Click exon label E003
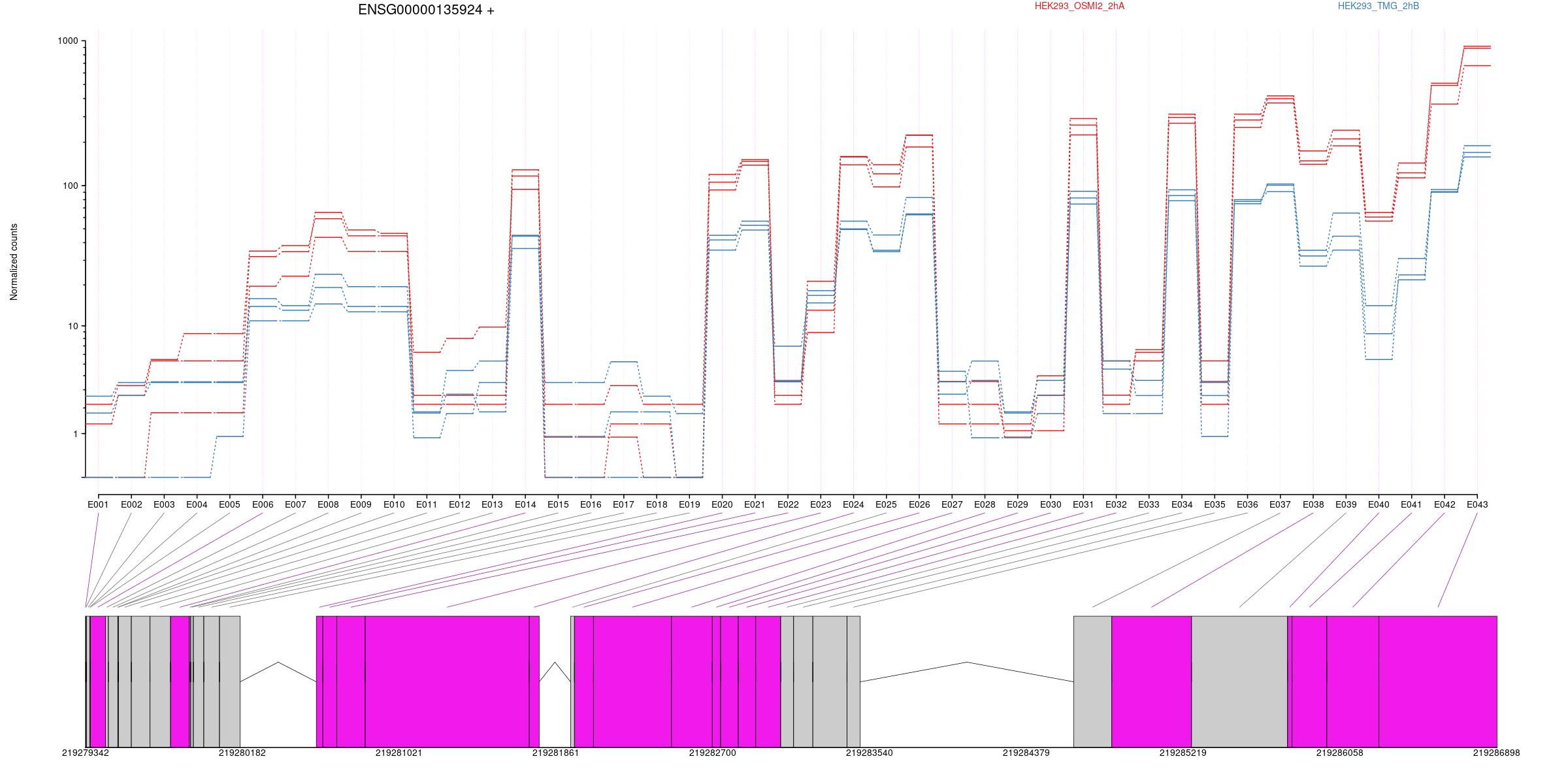The width and height of the screenshot is (1568, 784). tap(164, 504)
